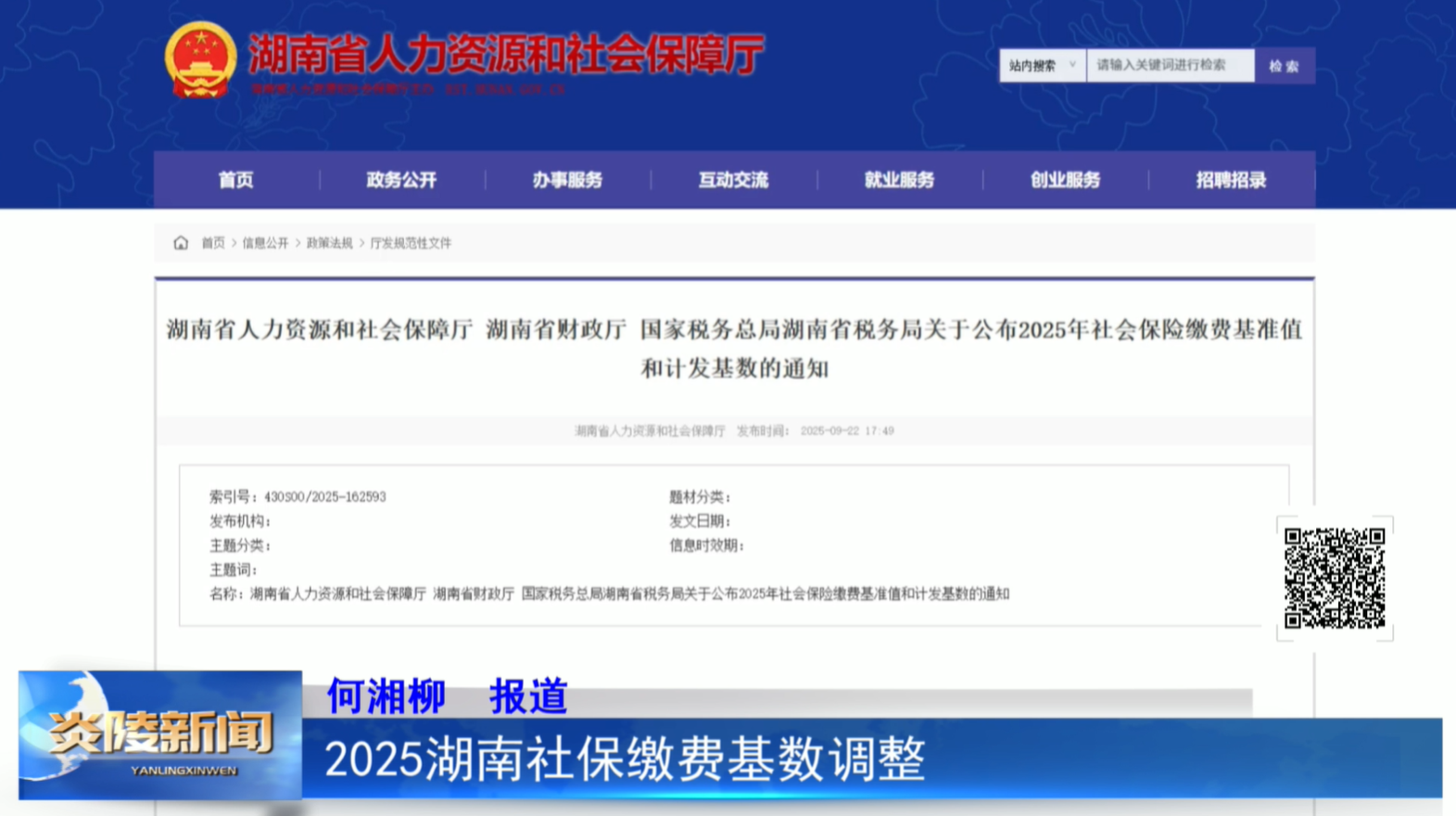1456x816 pixels.
Task: Go to 首页 in breadcrumb
Action: [x=213, y=243]
